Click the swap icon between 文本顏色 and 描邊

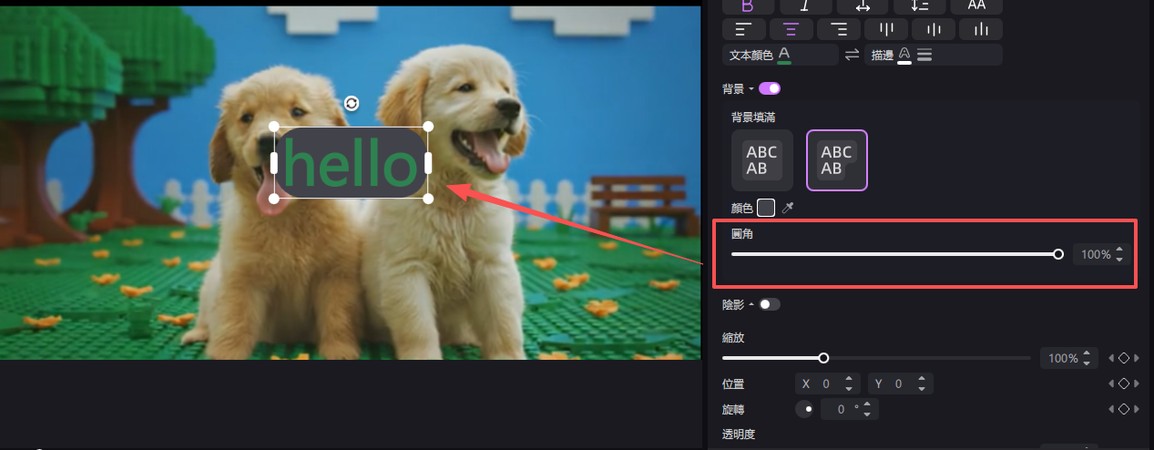(852, 55)
